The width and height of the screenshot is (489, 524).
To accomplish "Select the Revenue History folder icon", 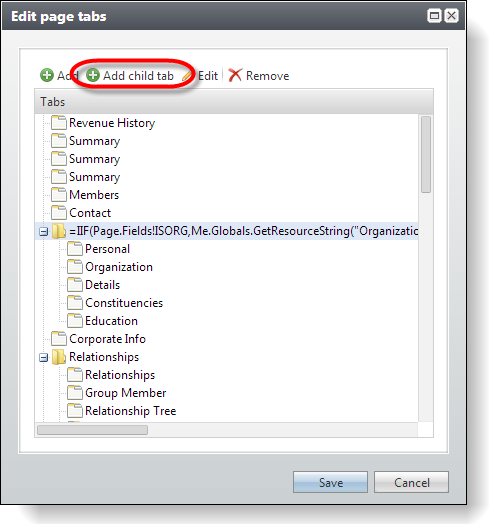I will (59, 123).
